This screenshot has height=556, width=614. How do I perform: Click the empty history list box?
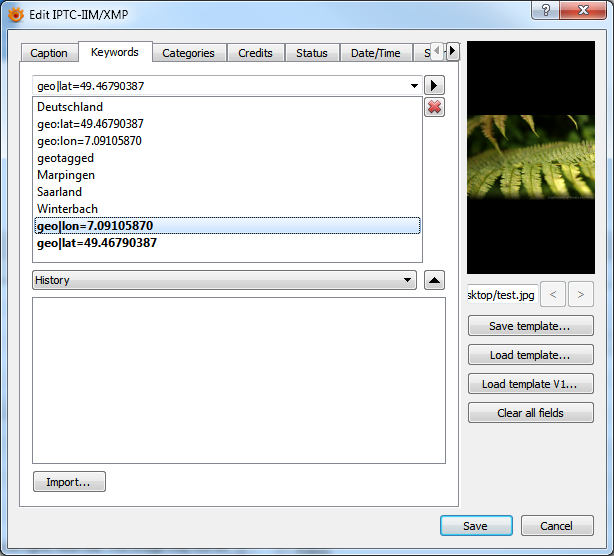click(239, 381)
